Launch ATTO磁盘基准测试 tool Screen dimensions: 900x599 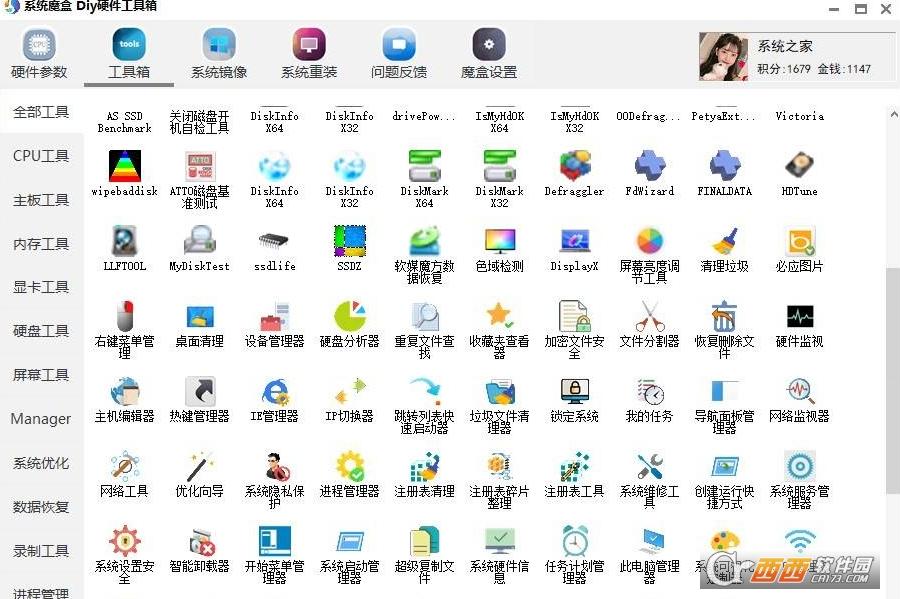click(x=199, y=180)
